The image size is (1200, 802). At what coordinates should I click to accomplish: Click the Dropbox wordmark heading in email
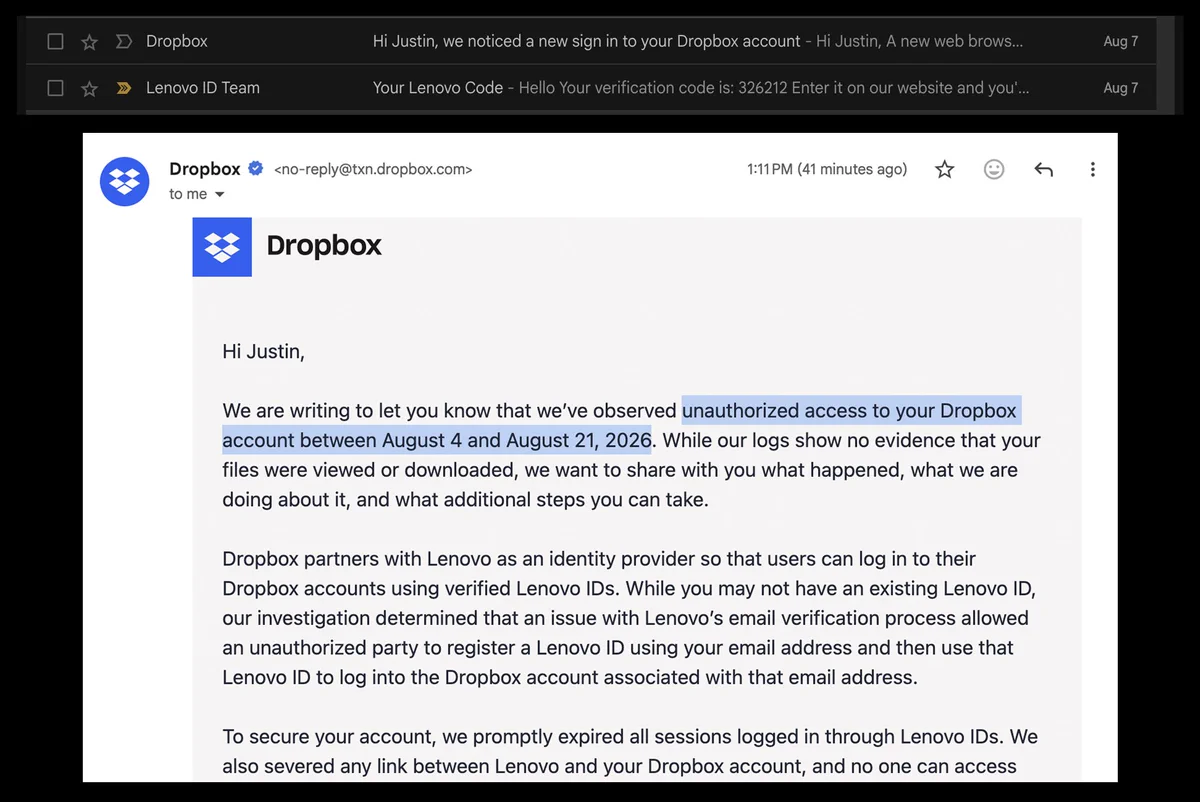pos(324,246)
